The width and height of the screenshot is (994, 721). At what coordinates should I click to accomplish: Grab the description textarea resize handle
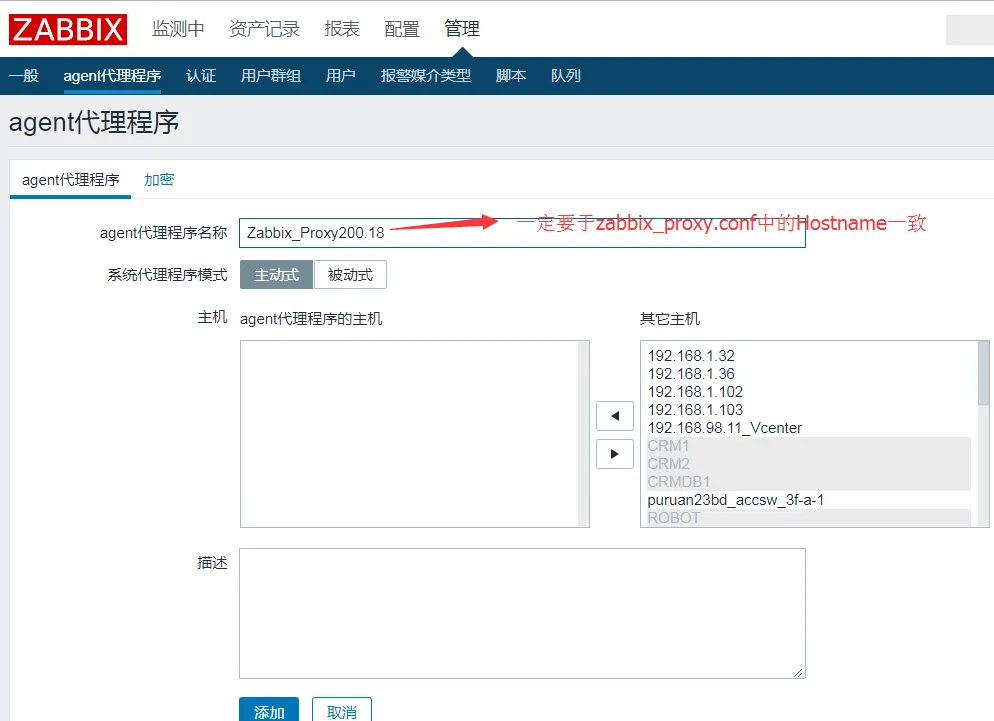tap(798, 672)
